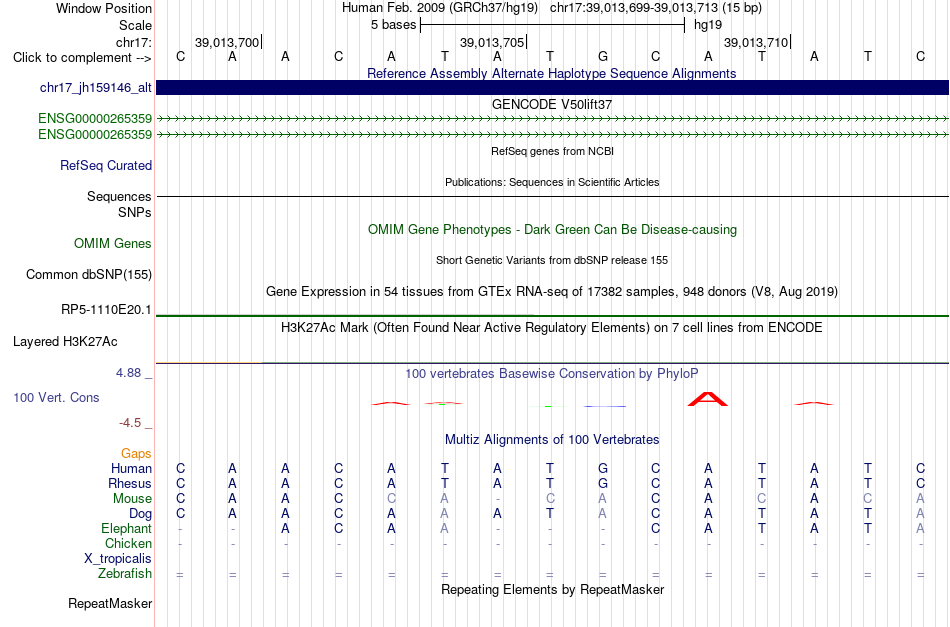Click the Reference Assembly Alternate Haplotype Sequence Alignments title

coord(552,73)
